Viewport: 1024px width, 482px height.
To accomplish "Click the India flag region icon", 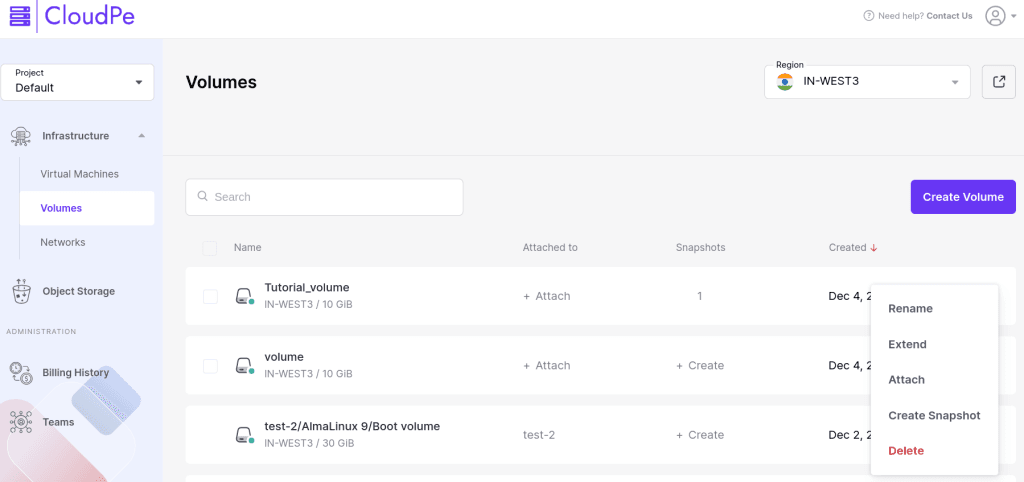I will pos(785,82).
